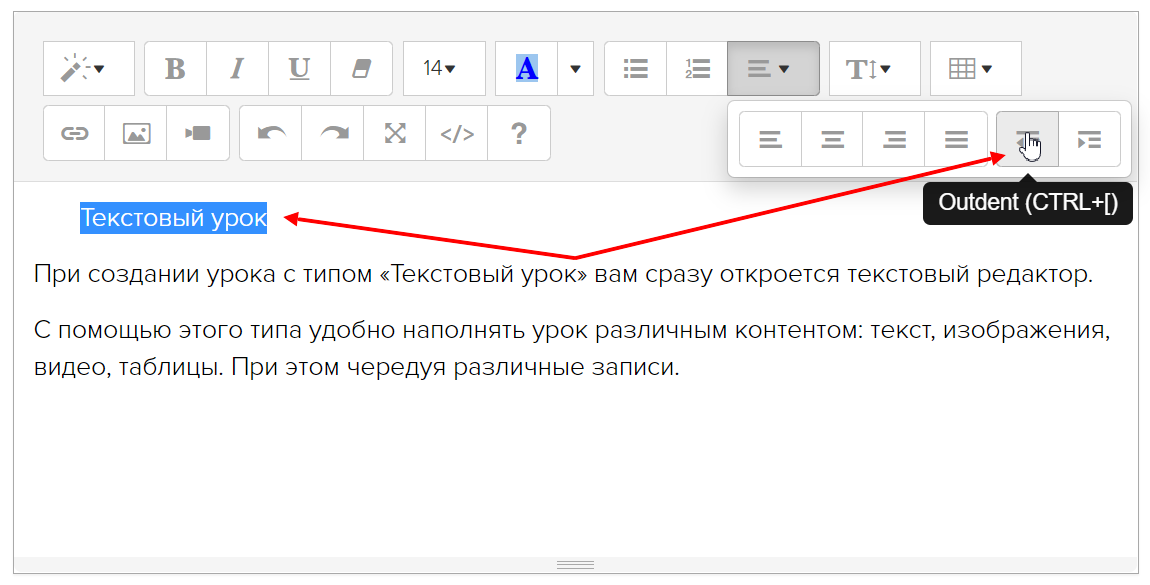
Task: Redo the last undone edit
Action: (x=332, y=133)
